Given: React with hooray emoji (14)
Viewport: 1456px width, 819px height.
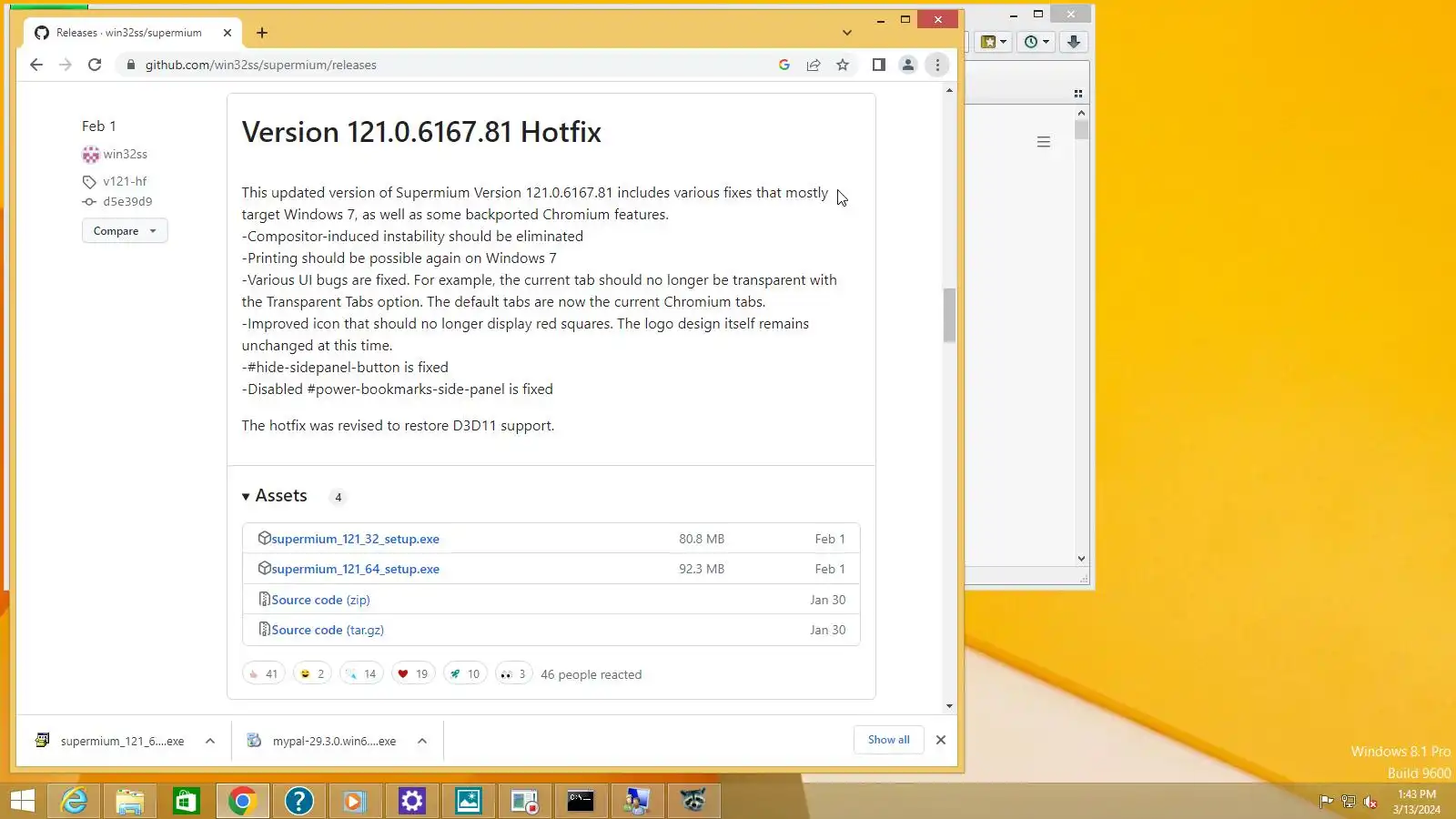Looking at the screenshot, I should [361, 674].
